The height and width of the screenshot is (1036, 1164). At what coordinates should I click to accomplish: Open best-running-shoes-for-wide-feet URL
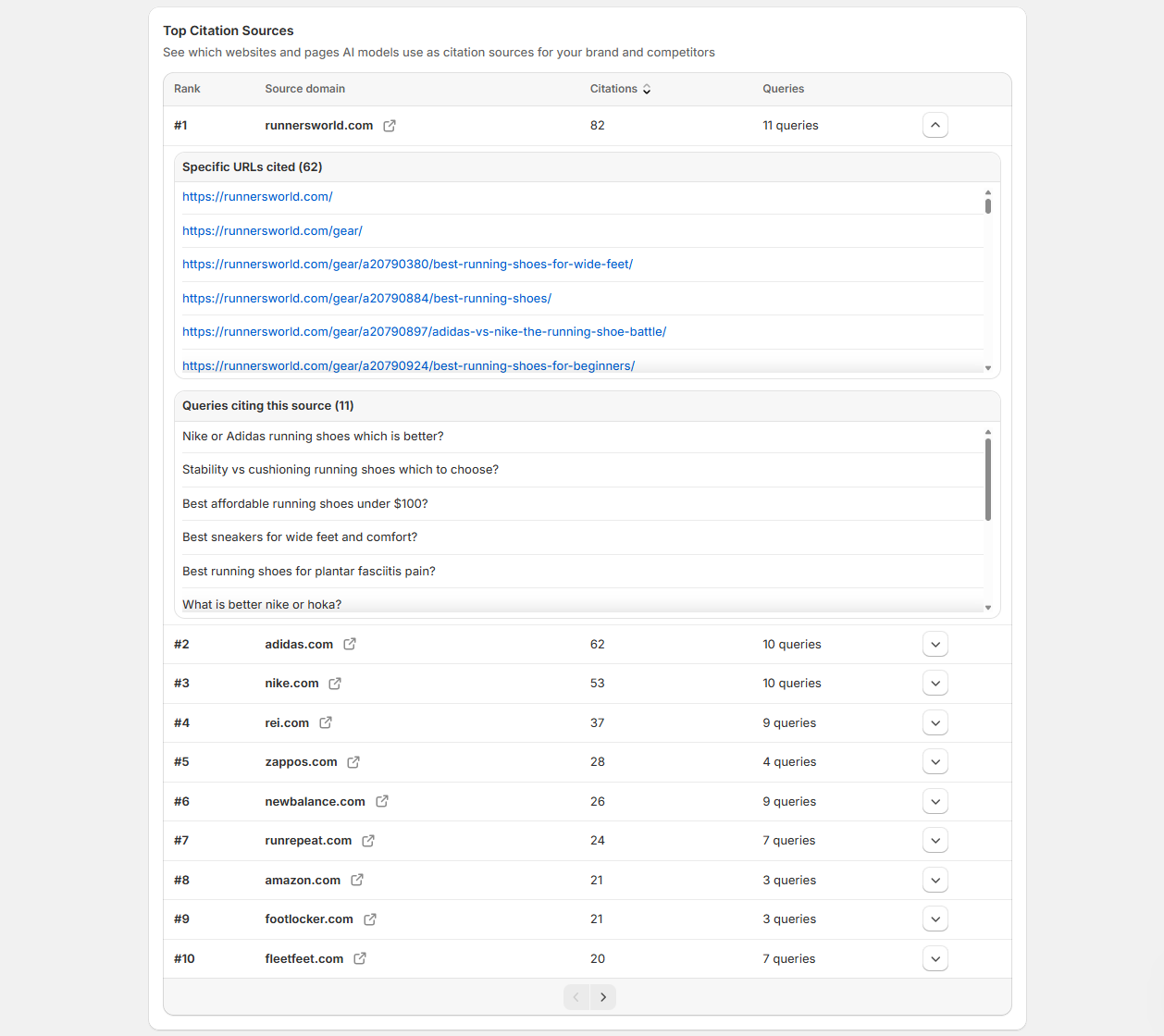tap(407, 265)
